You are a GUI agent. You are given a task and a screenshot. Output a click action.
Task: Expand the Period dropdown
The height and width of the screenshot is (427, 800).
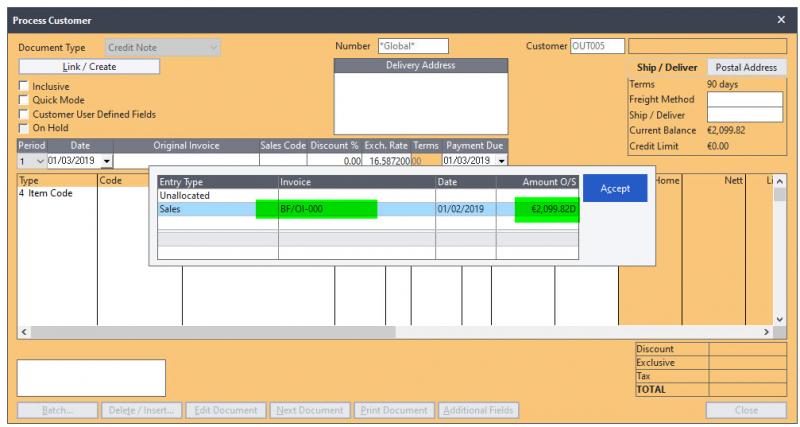point(40,160)
